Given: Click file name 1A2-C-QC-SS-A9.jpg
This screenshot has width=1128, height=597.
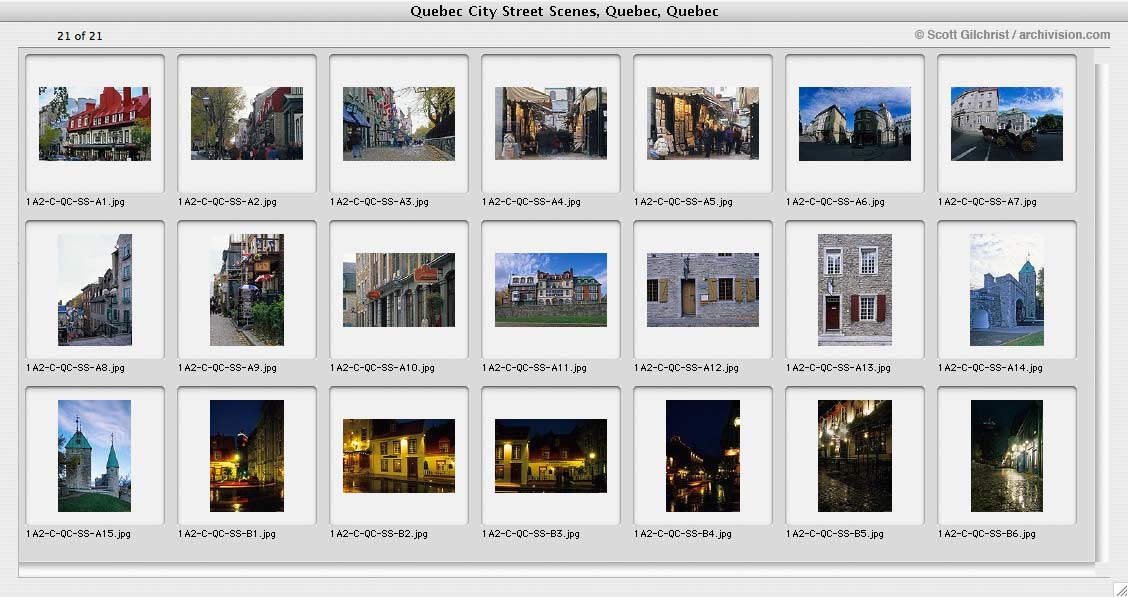Looking at the screenshot, I should tap(227, 368).
